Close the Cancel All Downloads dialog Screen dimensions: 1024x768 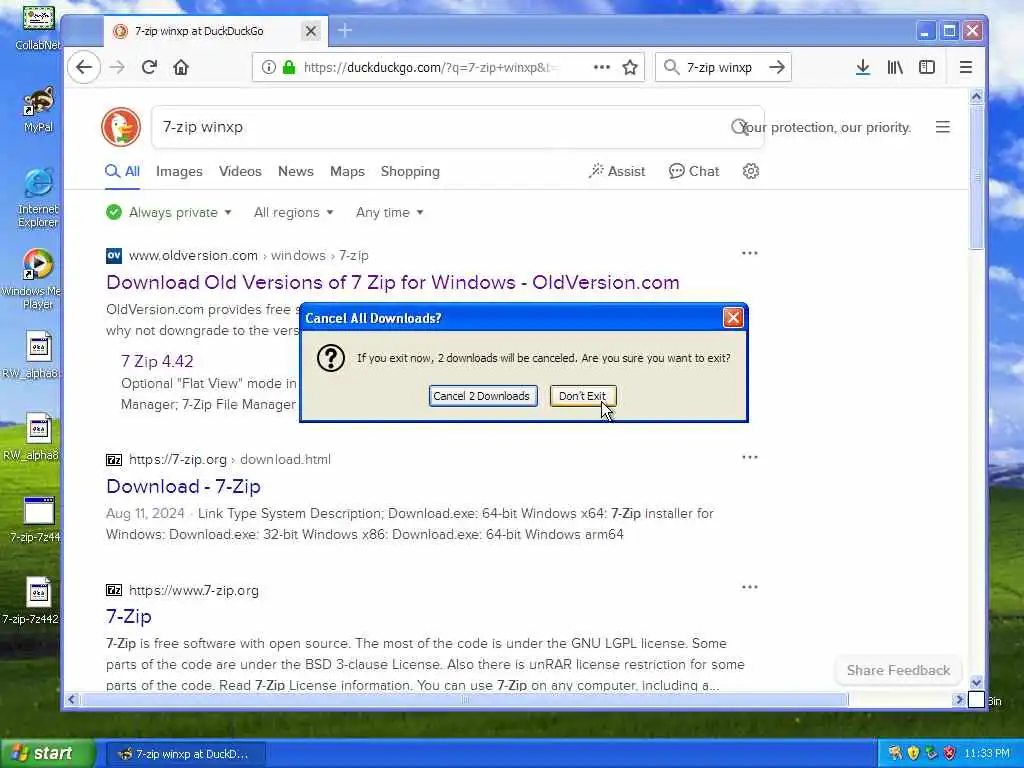tap(733, 318)
